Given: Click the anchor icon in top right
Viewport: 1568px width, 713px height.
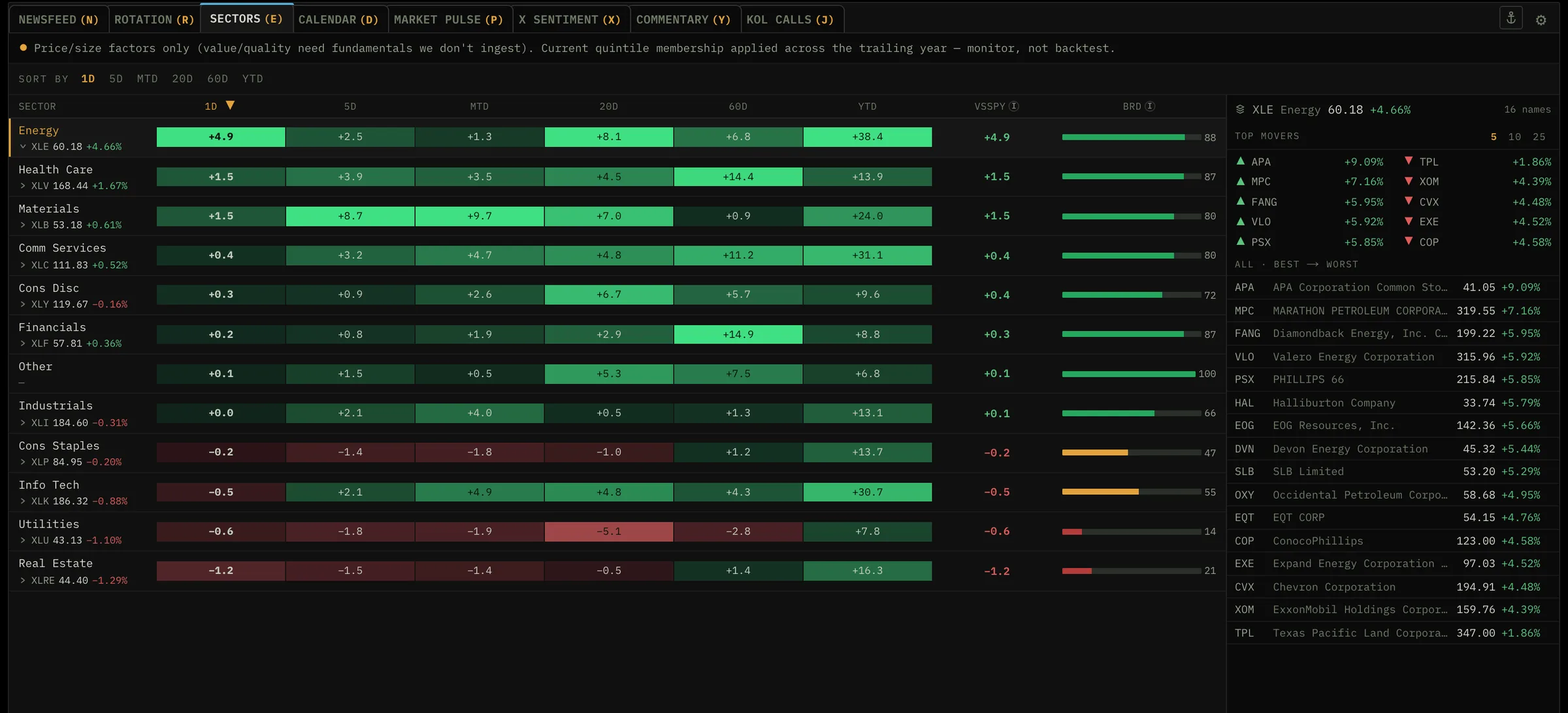Looking at the screenshot, I should point(1511,18).
